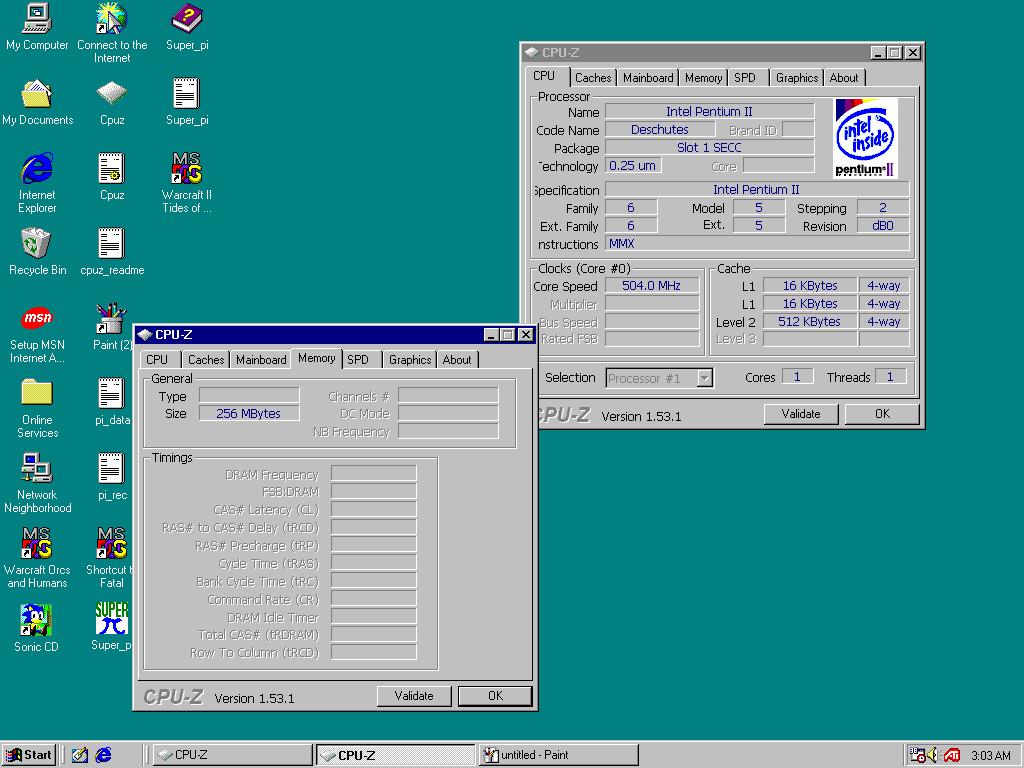Open Graphics tab in the Processor CPU-Z window

tap(797, 78)
